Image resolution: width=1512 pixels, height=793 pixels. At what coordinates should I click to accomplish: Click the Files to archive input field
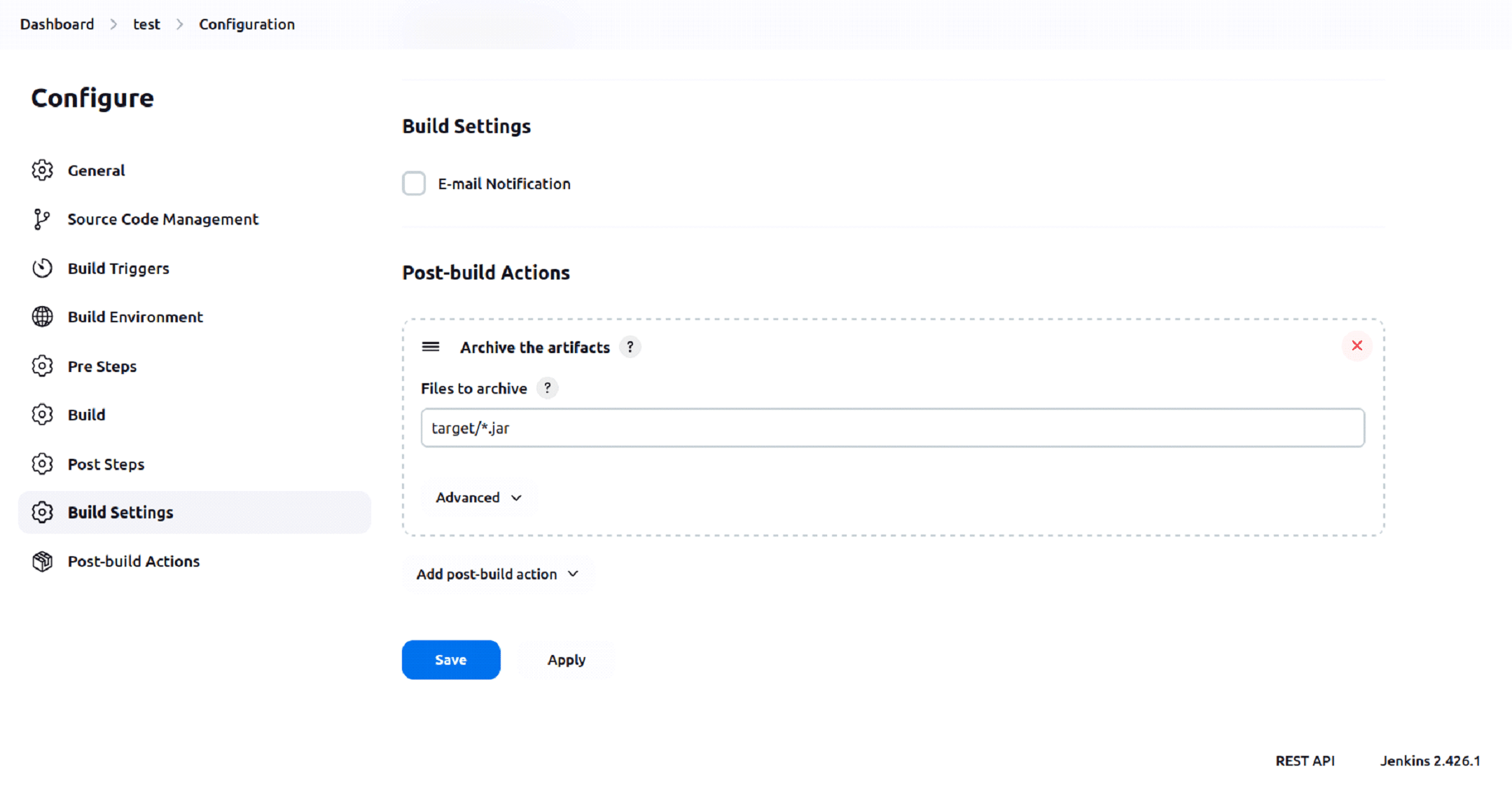click(892, 428)
